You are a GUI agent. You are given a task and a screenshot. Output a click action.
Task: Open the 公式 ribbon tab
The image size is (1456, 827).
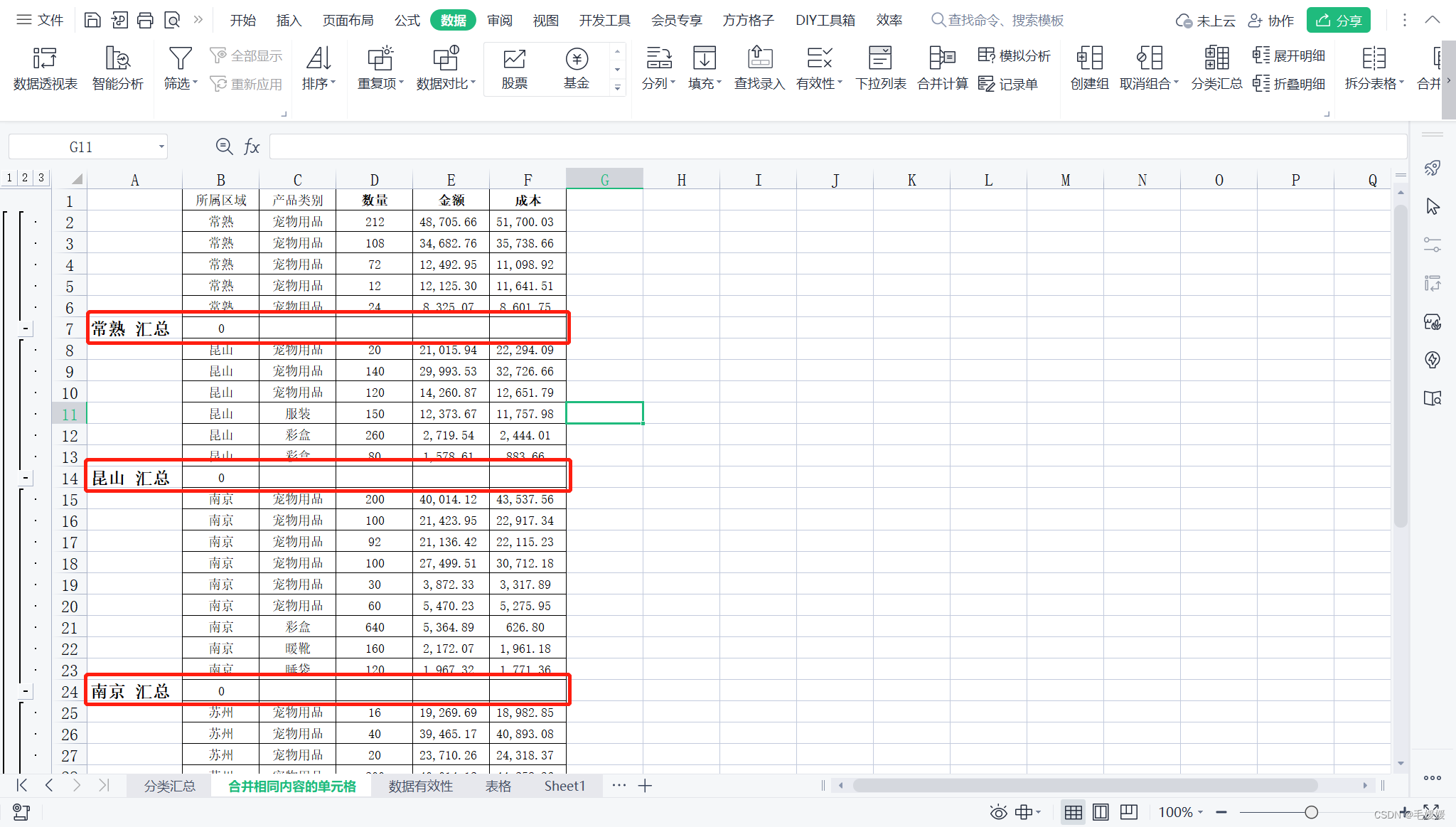[407, 20]
